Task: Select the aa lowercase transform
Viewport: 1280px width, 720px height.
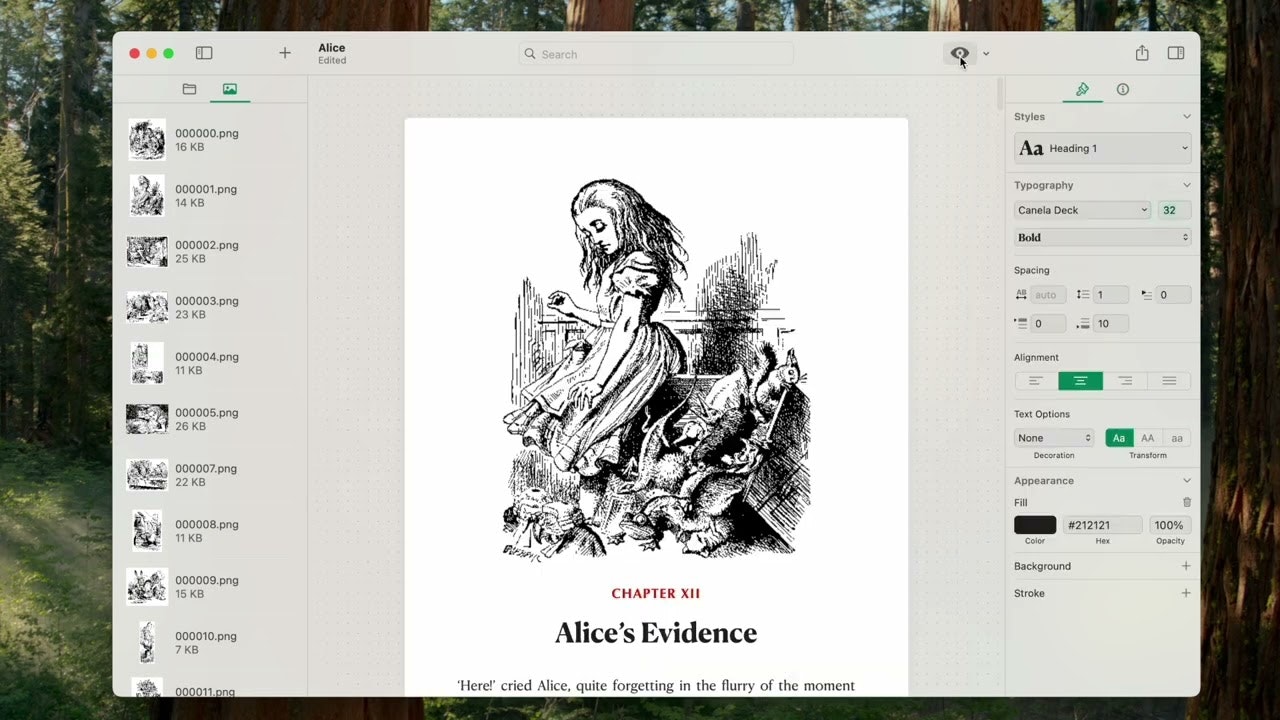Action: coord(1177,438)
